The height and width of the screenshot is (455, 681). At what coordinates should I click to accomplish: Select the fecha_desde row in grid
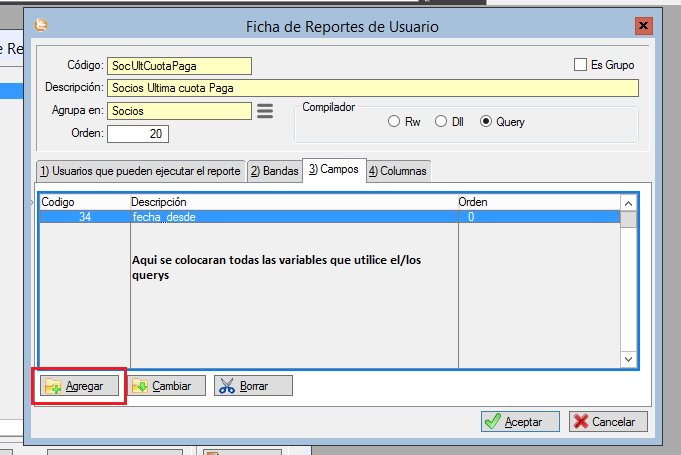290,216
